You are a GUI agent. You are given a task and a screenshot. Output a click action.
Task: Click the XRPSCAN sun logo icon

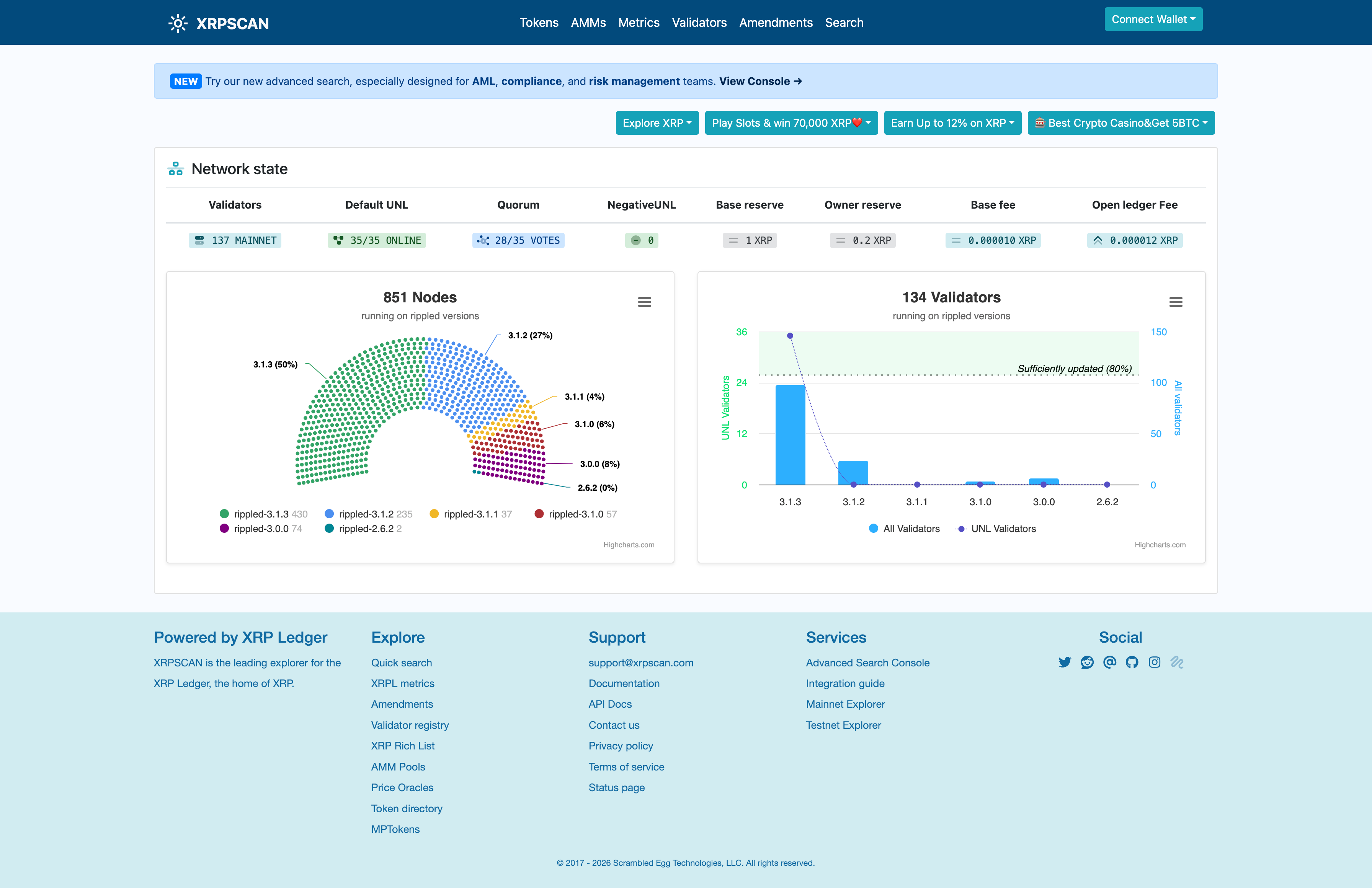click(178, 23)
